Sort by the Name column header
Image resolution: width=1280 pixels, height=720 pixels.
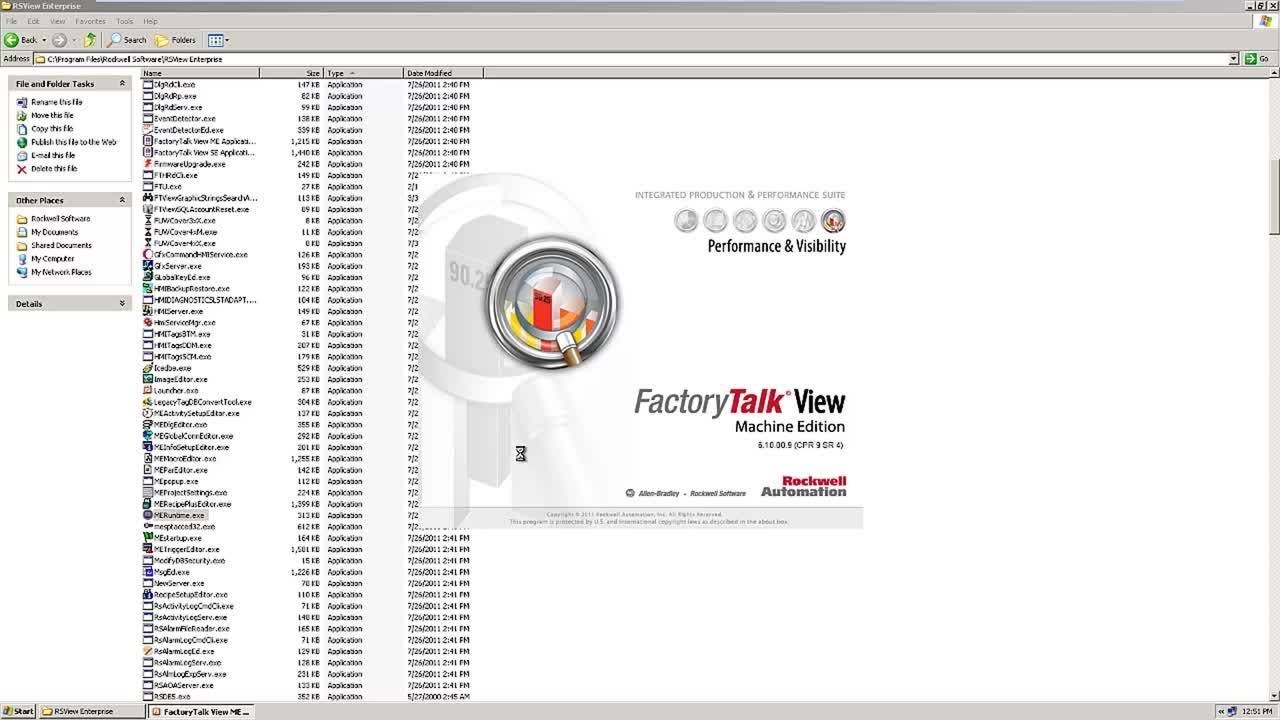pyautogui.click(x=200, y=73)
